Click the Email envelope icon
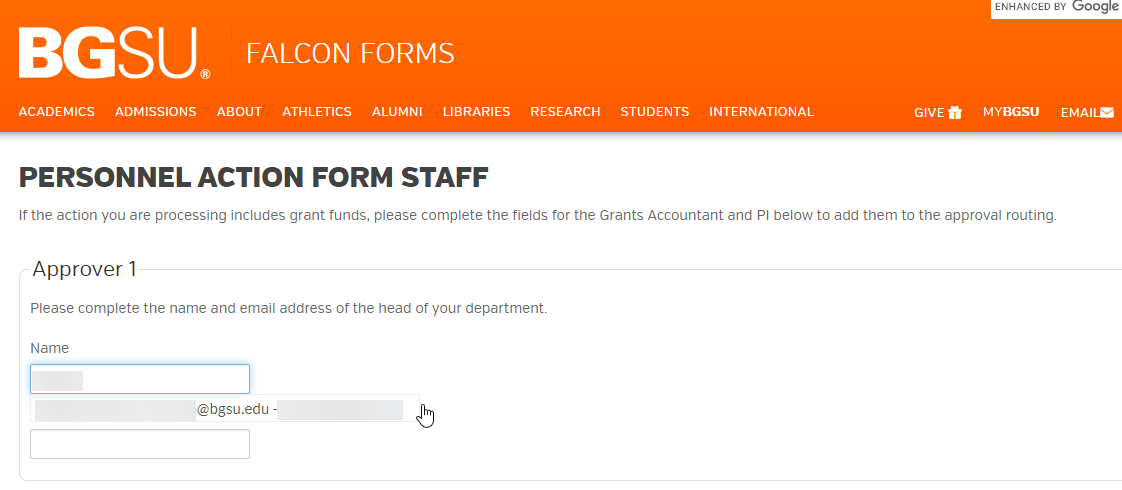This screenshot has width=1122, height=490. pos(1107,112)
